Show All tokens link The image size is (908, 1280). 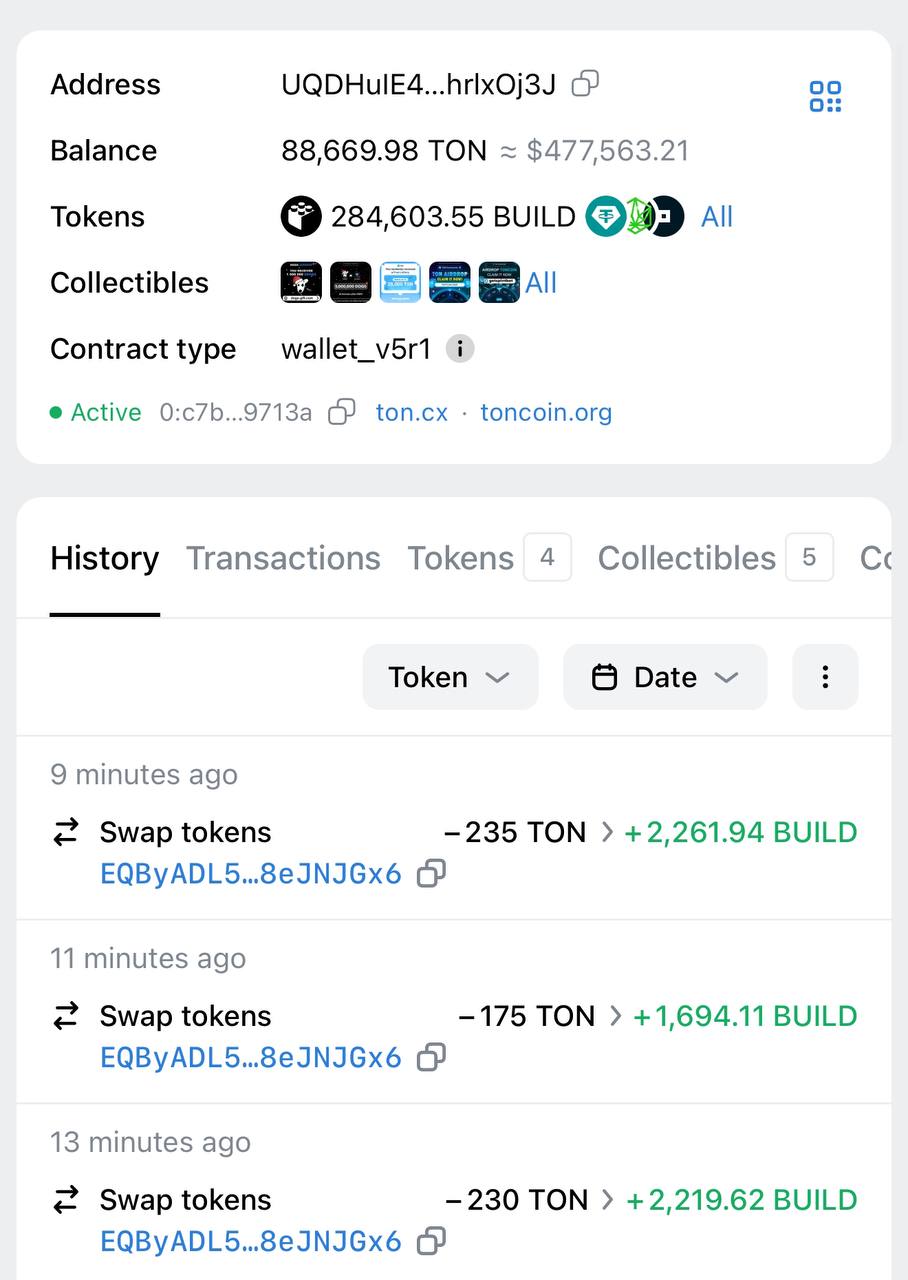[x=717, y=217]
